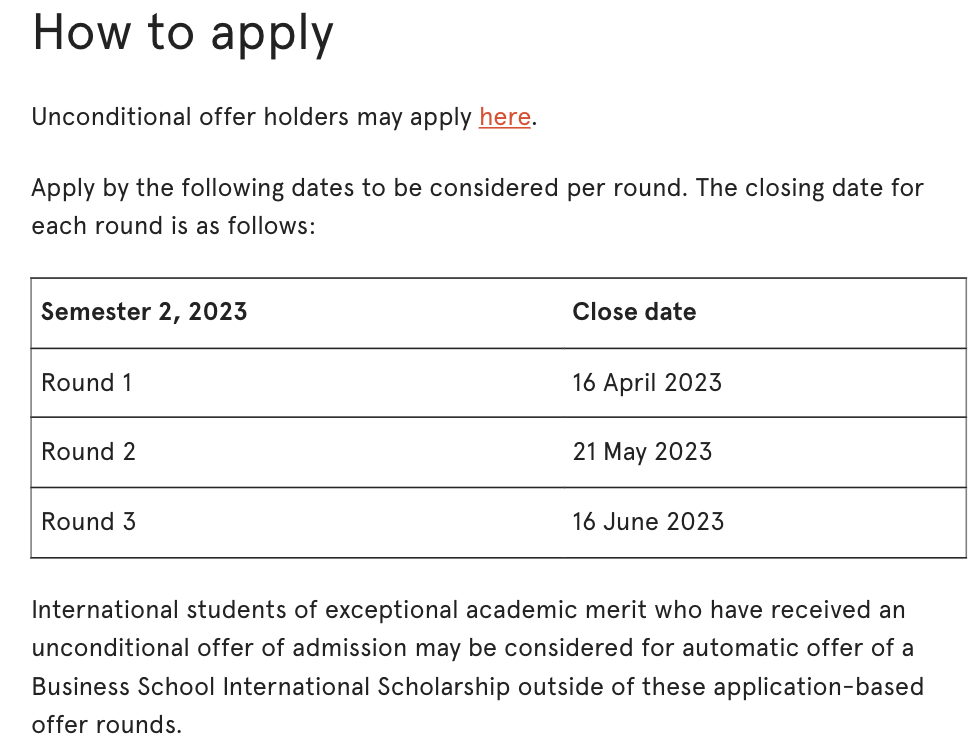Click the "Round 2" table cell
Screen dimensions: 978x742
(x=88, y=452)
